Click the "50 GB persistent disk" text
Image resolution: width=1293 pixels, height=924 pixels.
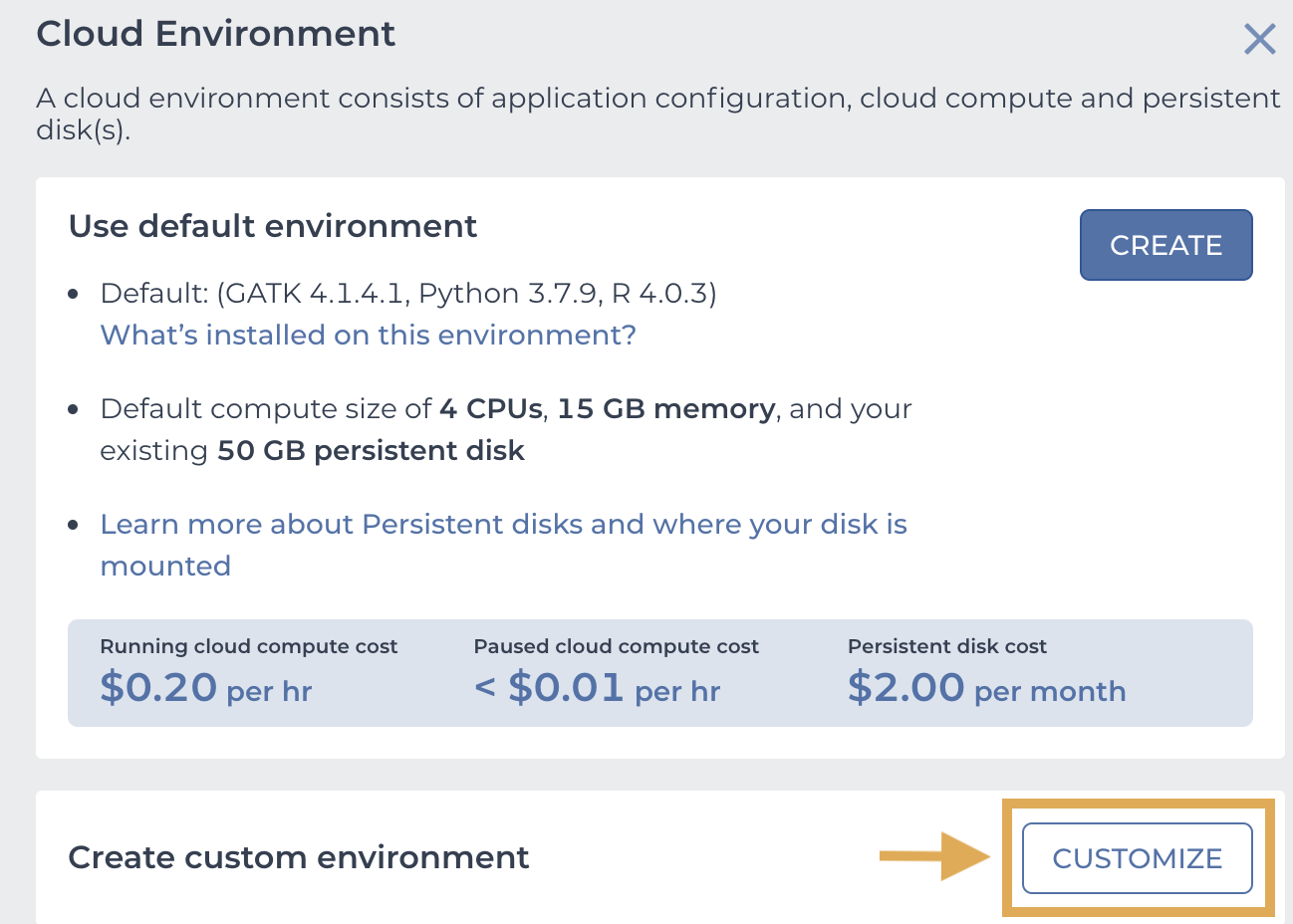pos(371,451)
